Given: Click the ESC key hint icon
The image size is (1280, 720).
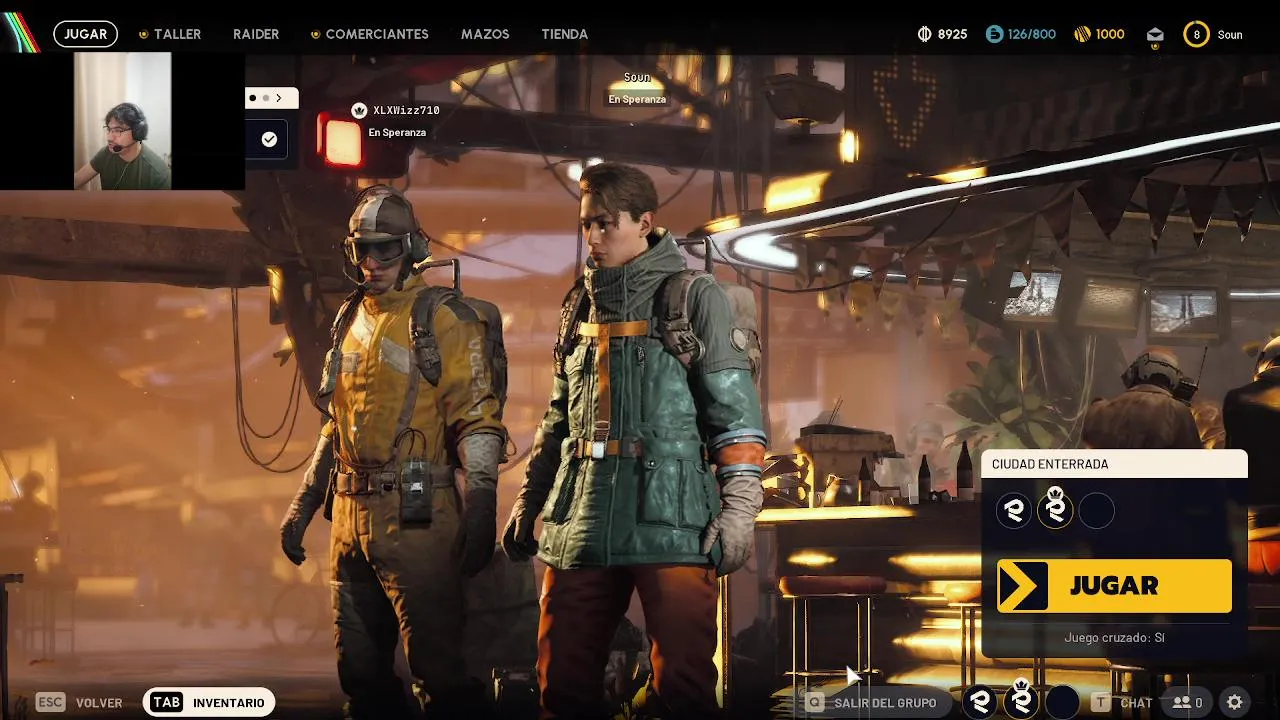Looking at the screenshot, I should (x=51, y=703).
